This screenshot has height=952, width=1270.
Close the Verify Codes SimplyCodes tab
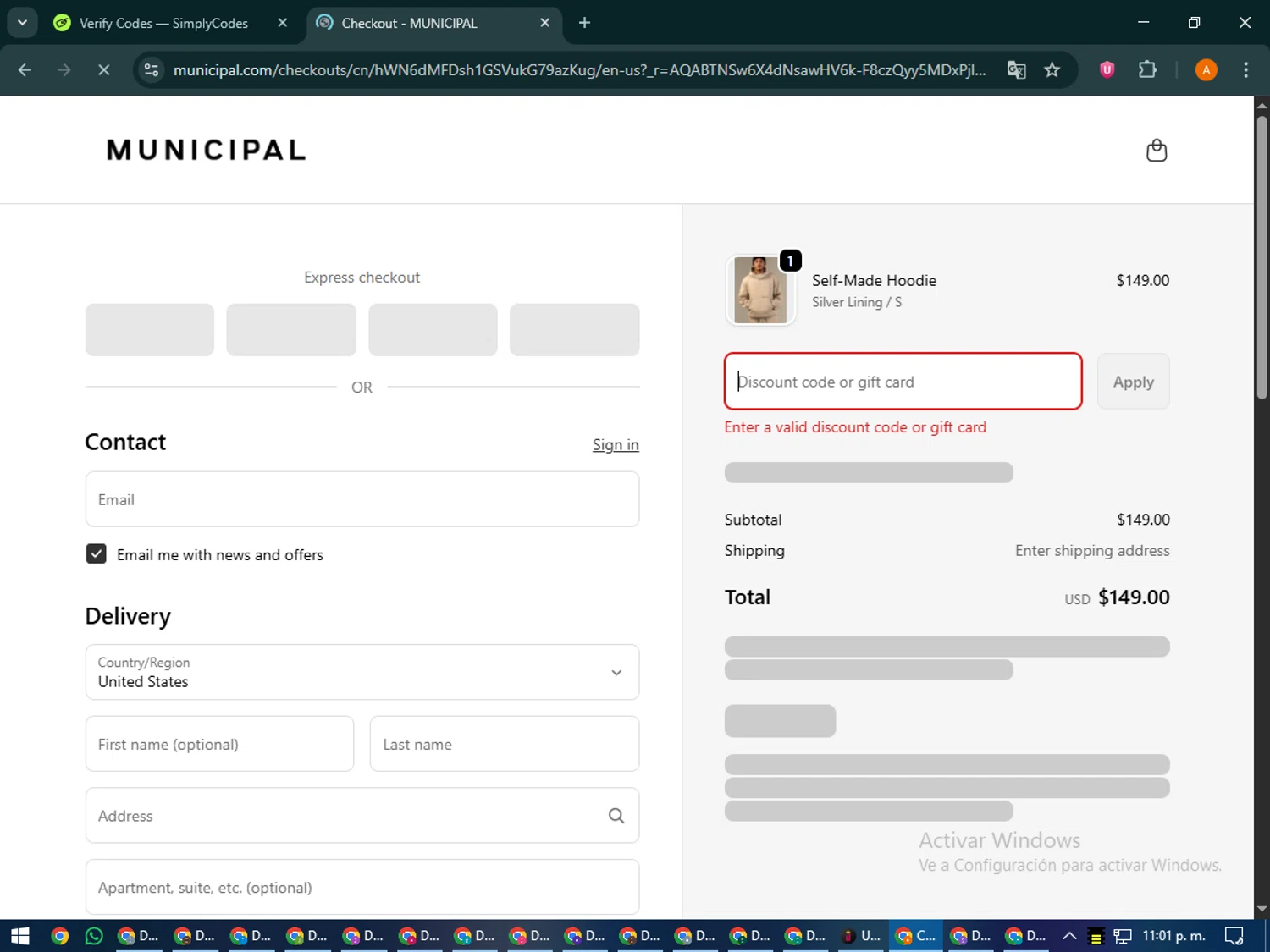[283, 23]
